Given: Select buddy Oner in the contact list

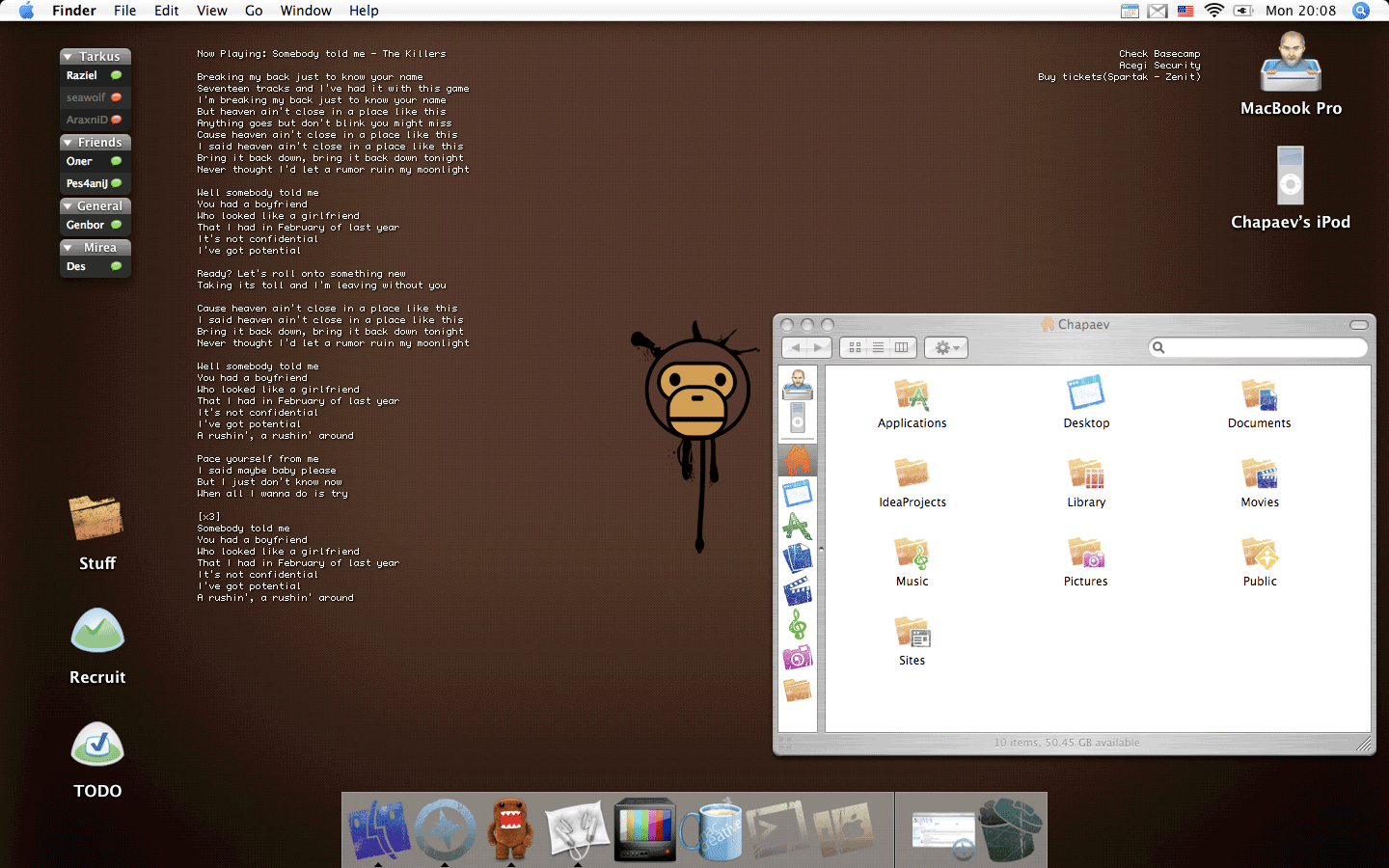Looking at the screenshot, I should click(95, 161).
